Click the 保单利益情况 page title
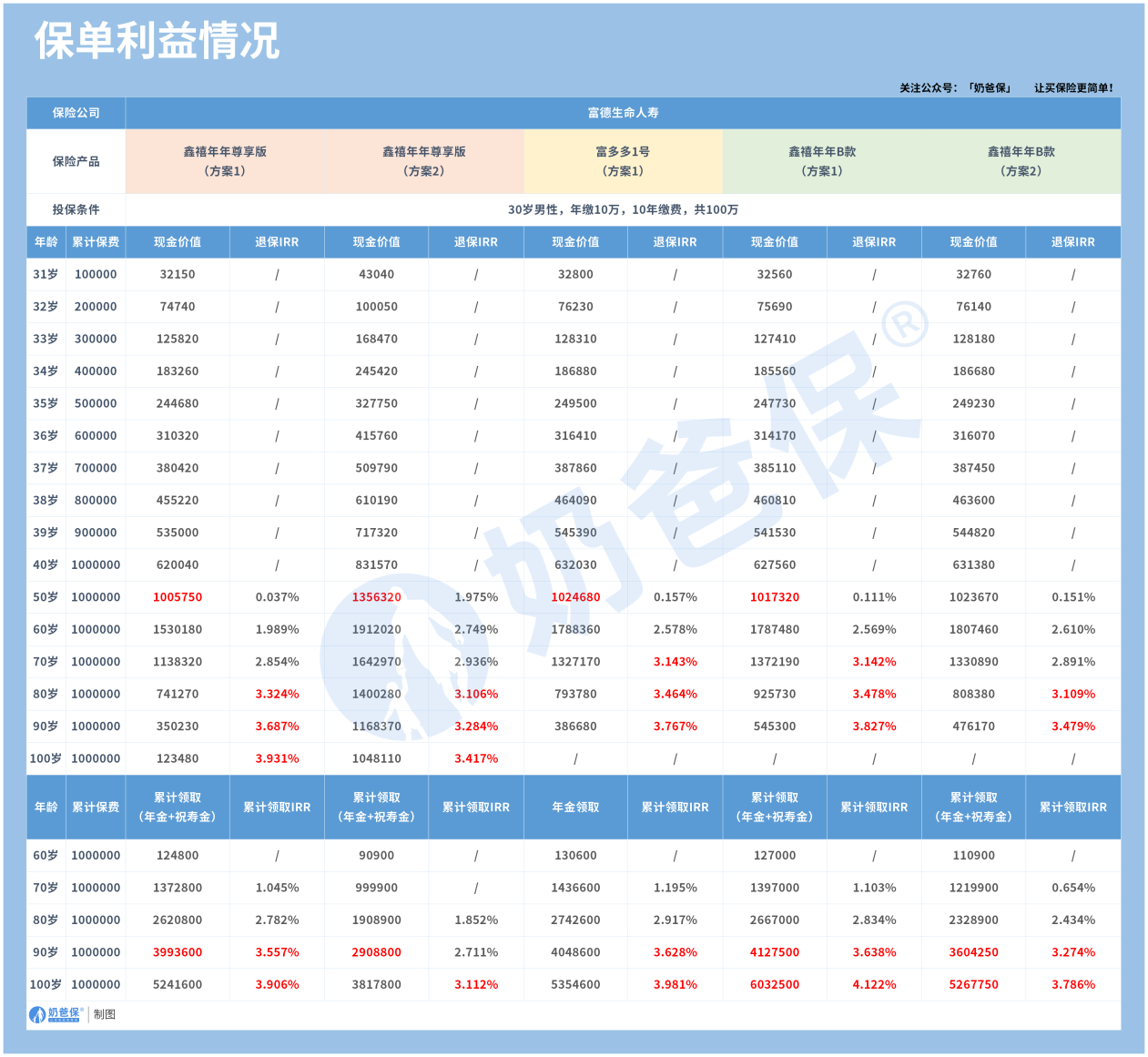The image size is (1148, 1057). pyautogui.click(x=157, y=42)
